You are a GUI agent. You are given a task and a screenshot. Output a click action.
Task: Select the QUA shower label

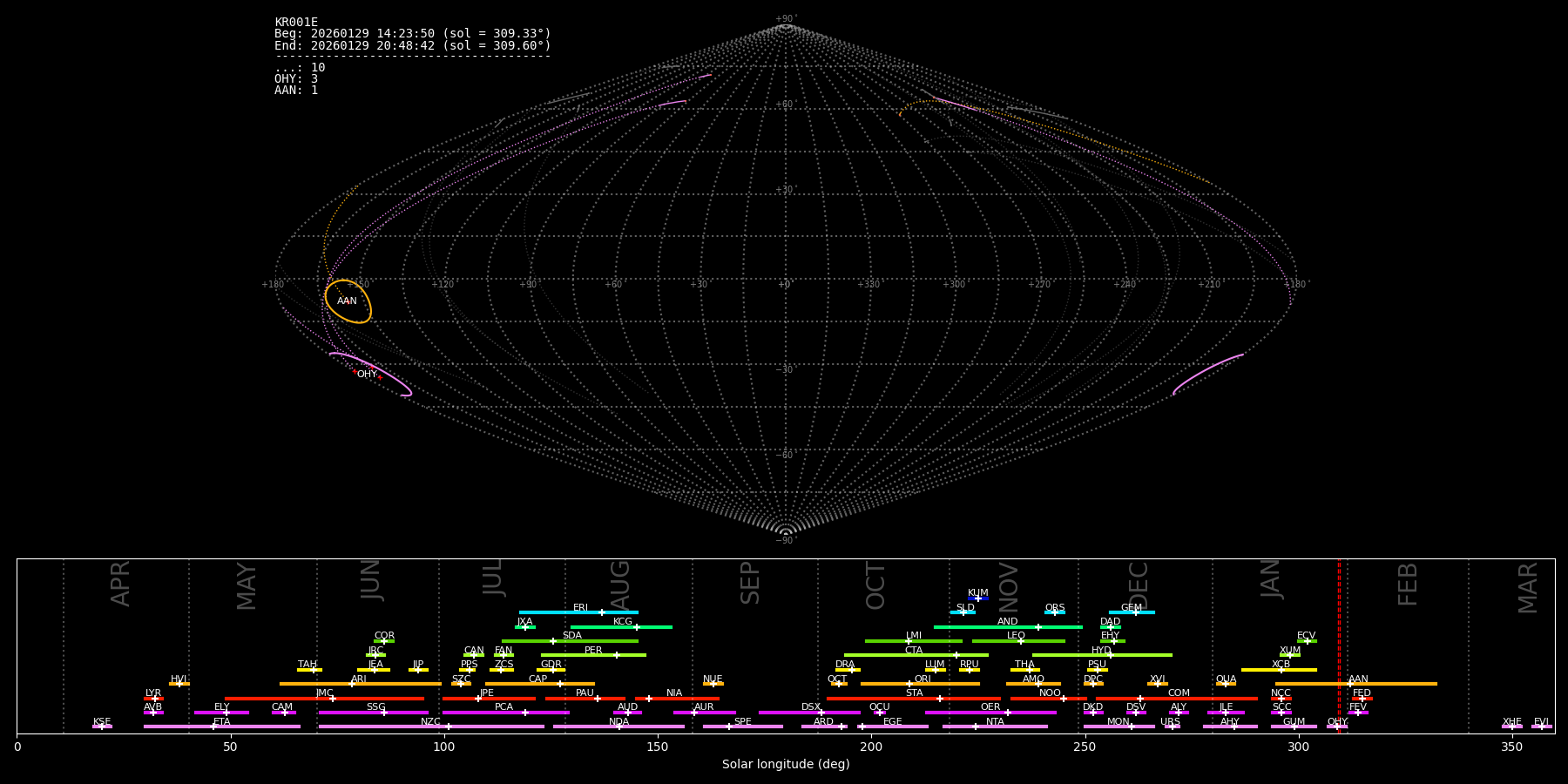click(1226, 679)
